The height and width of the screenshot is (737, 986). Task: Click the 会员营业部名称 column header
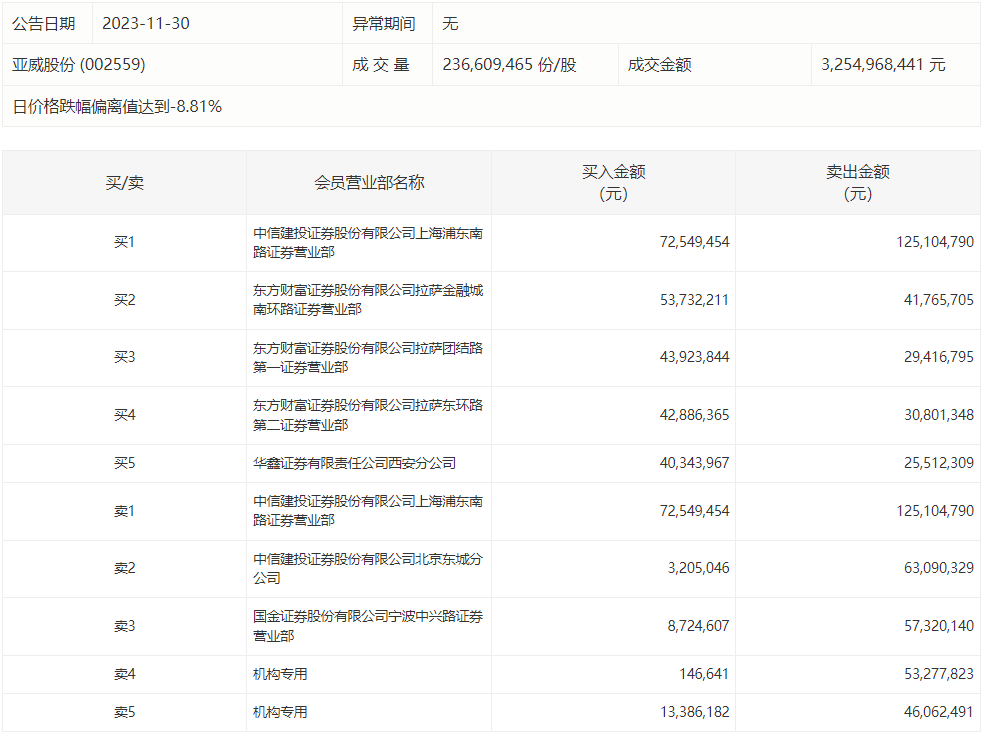[x=369, y=183]
